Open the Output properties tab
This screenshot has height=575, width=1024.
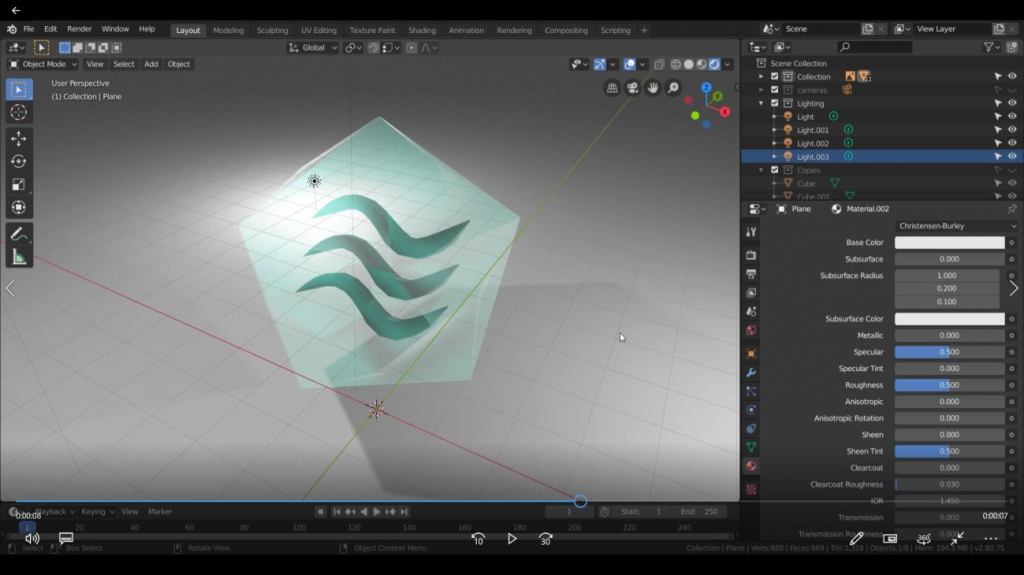[751, 274]
